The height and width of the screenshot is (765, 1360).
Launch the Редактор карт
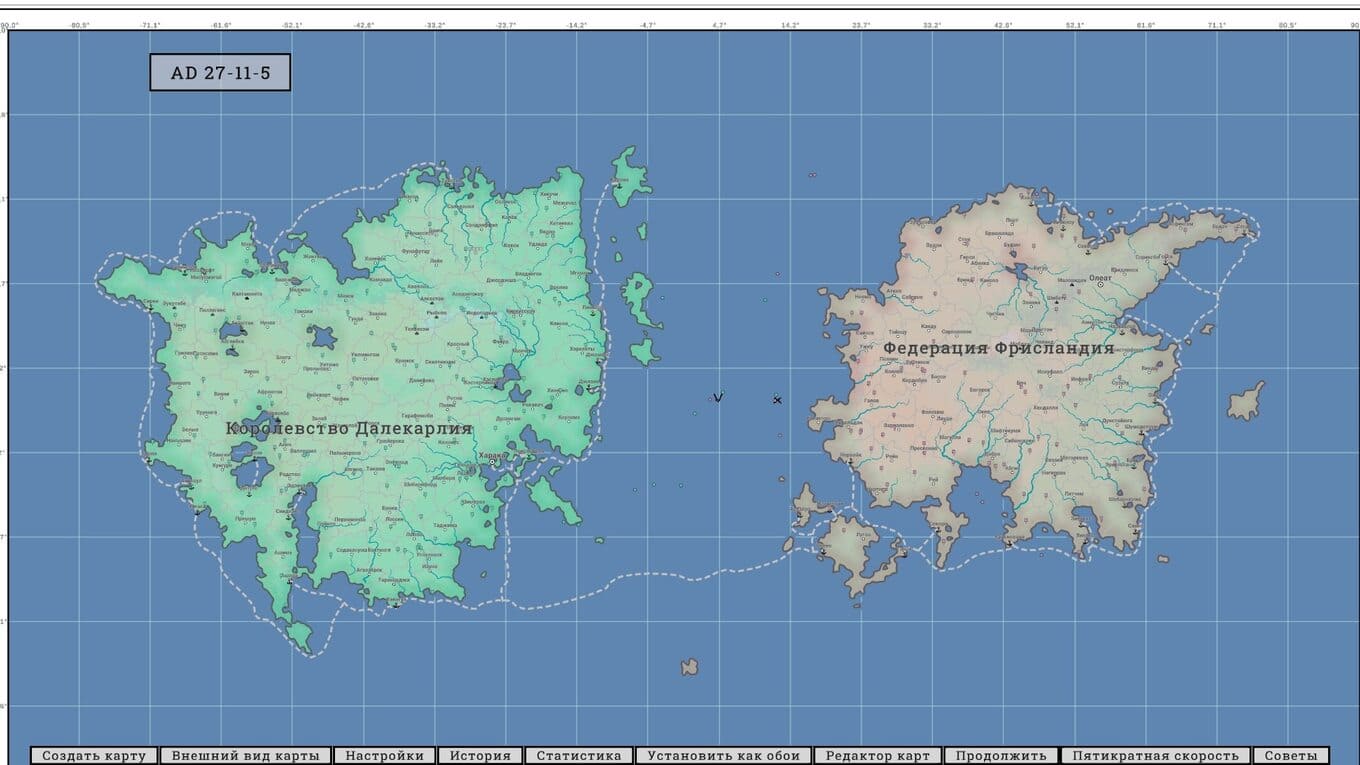point(877,756)
